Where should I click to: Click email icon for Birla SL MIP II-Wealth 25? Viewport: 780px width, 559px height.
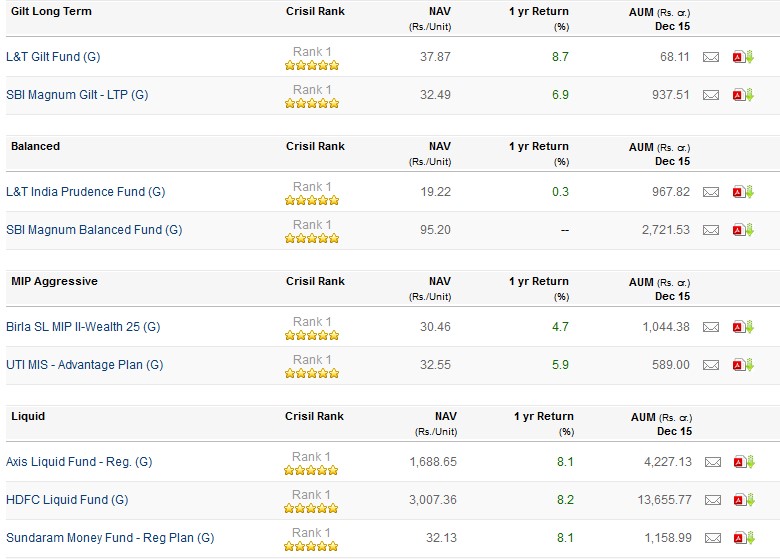710,327
